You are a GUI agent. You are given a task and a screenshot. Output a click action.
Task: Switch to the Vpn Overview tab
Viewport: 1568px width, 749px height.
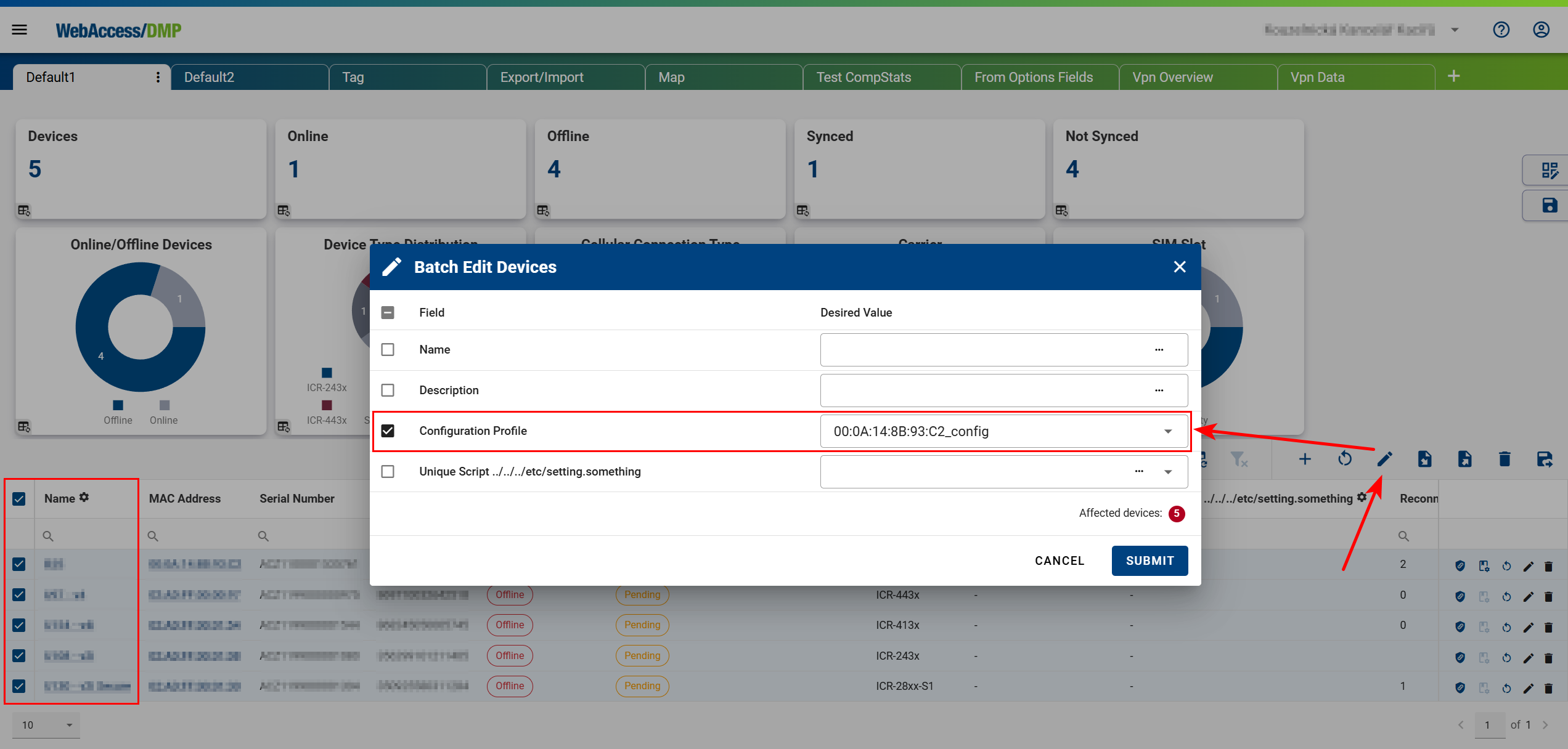point(1172,76)
